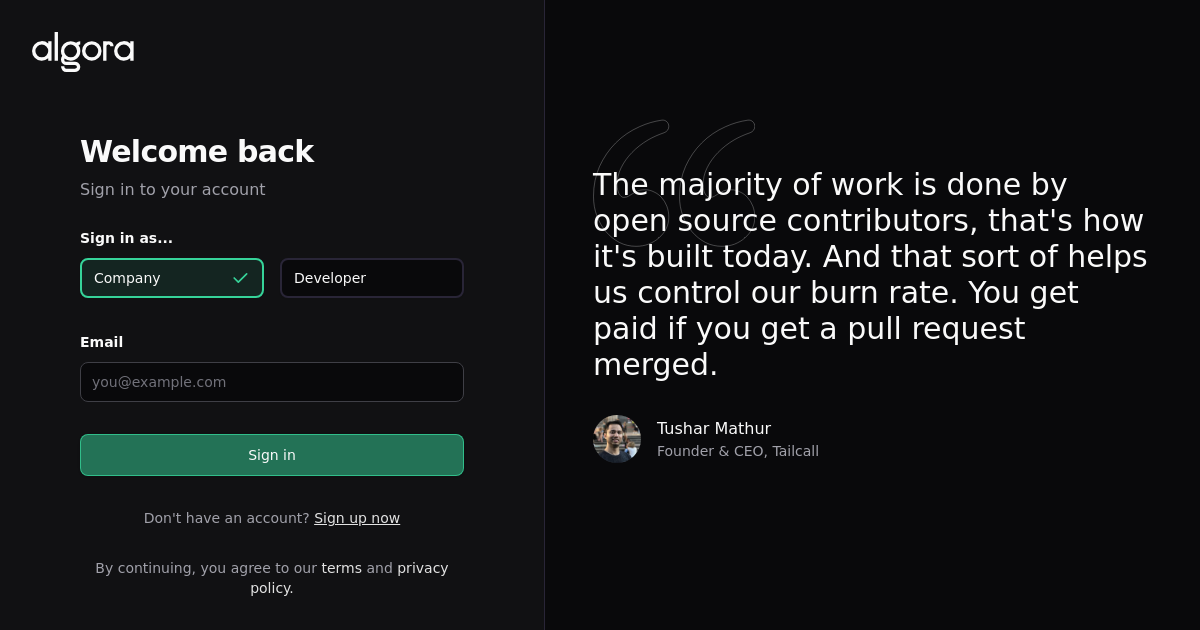The height and width of the screenshot is (630, 1200).
Task: Click "By continuing, you agree" text
Action: click(205, 568)
